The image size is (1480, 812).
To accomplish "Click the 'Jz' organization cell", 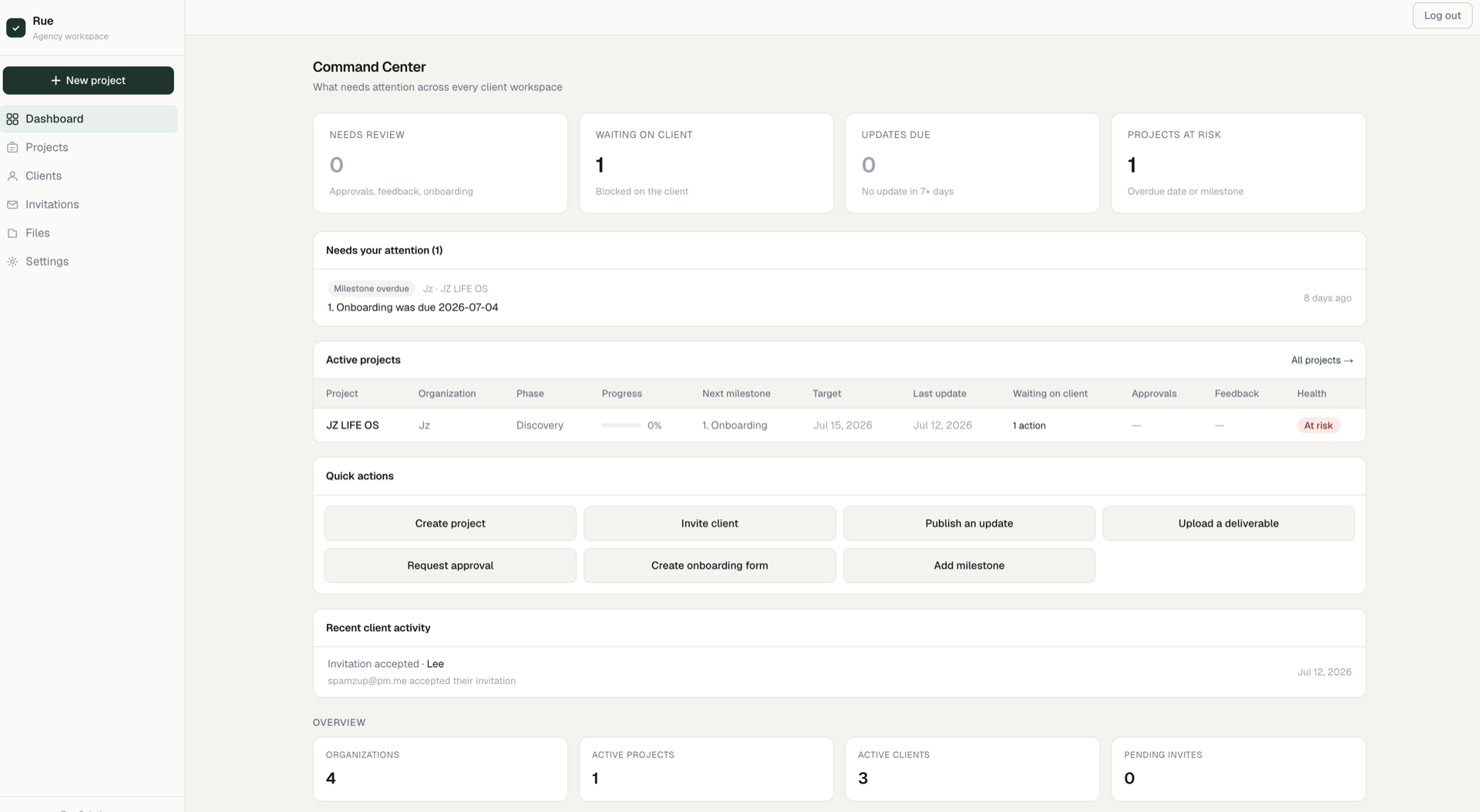I will coord(424,425).
